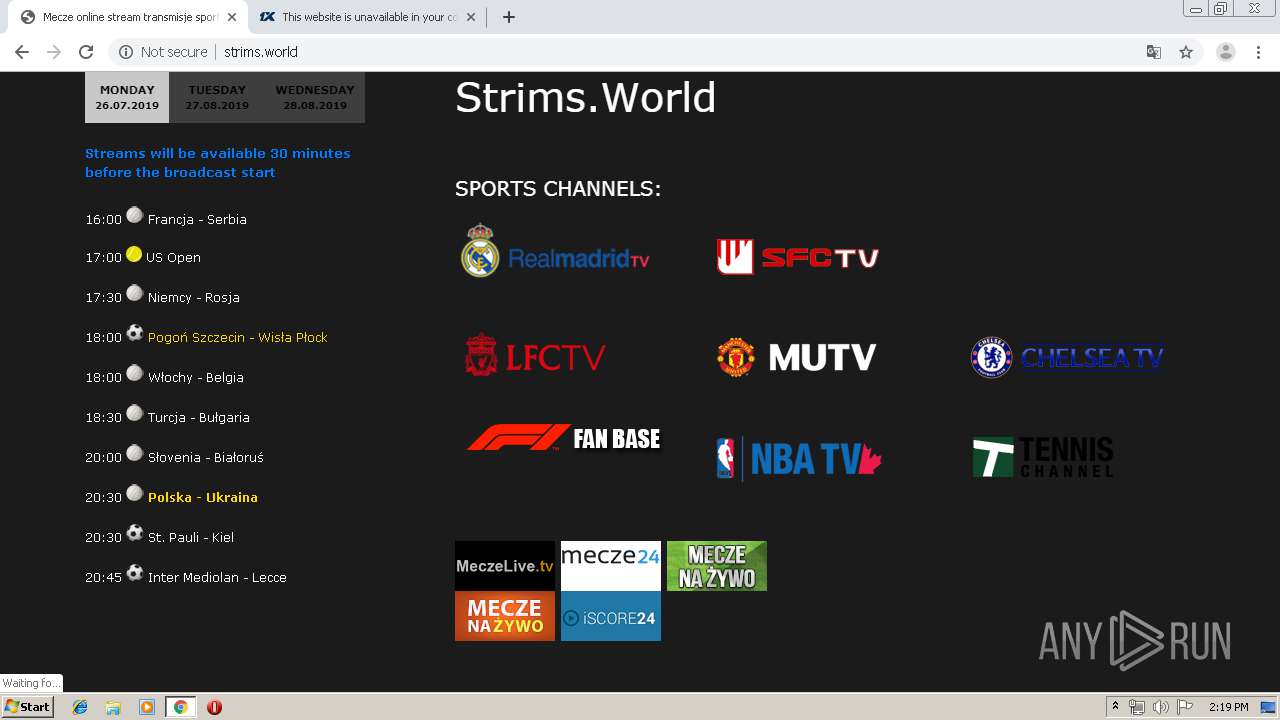Close the 'website is unavailable' tab
Viewport: 1280px width, 720px height.
coord(471,17)
